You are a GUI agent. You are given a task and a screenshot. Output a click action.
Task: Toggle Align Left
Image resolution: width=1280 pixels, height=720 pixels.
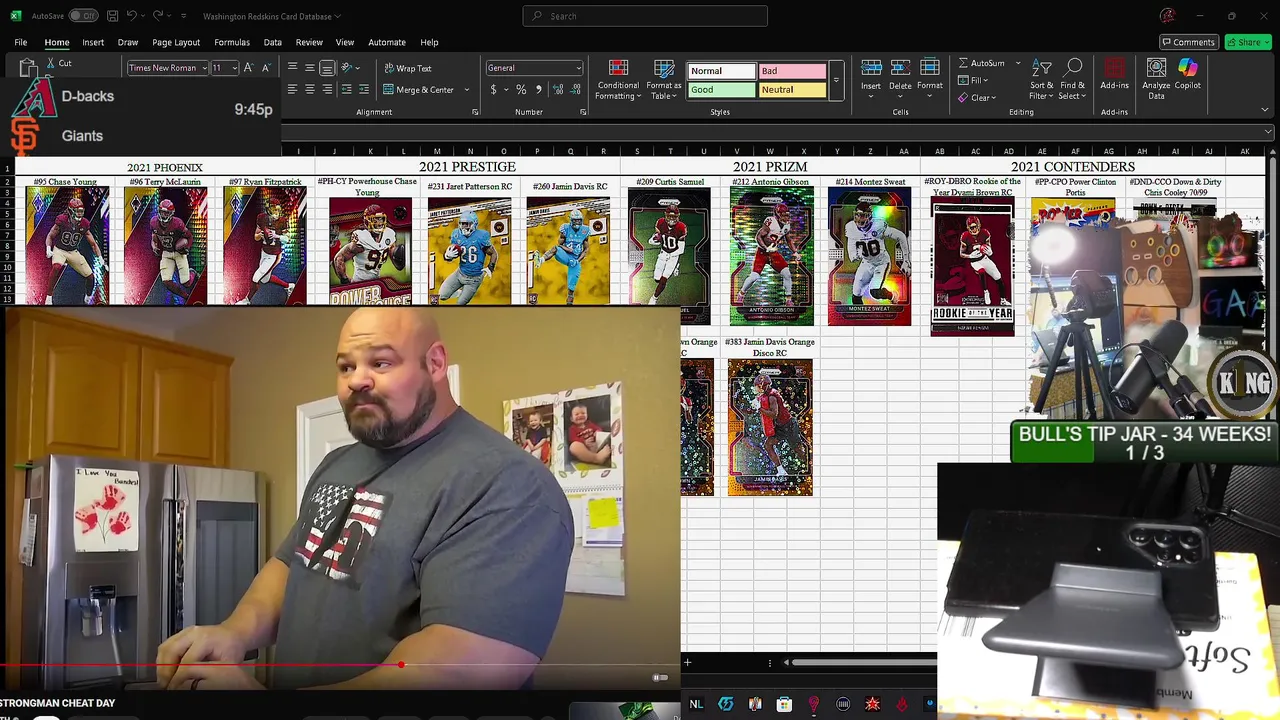293,89
